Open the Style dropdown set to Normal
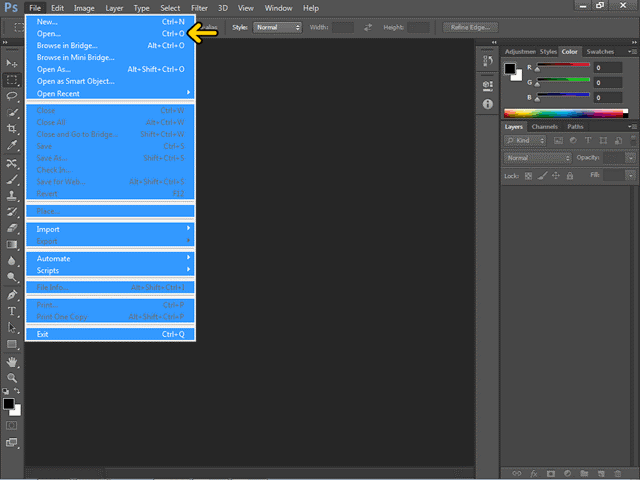This screenshot has width=640, height=480. pyautogui.click(x=278, y=27)
